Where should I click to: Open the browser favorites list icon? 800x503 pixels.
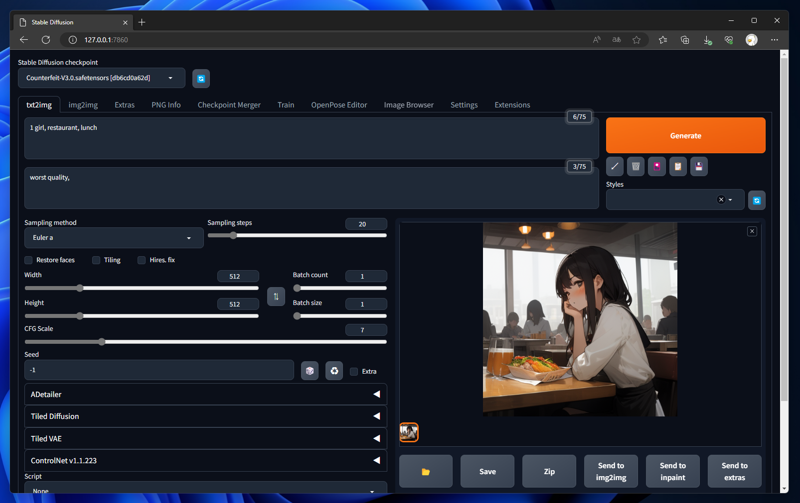[663, 40]
